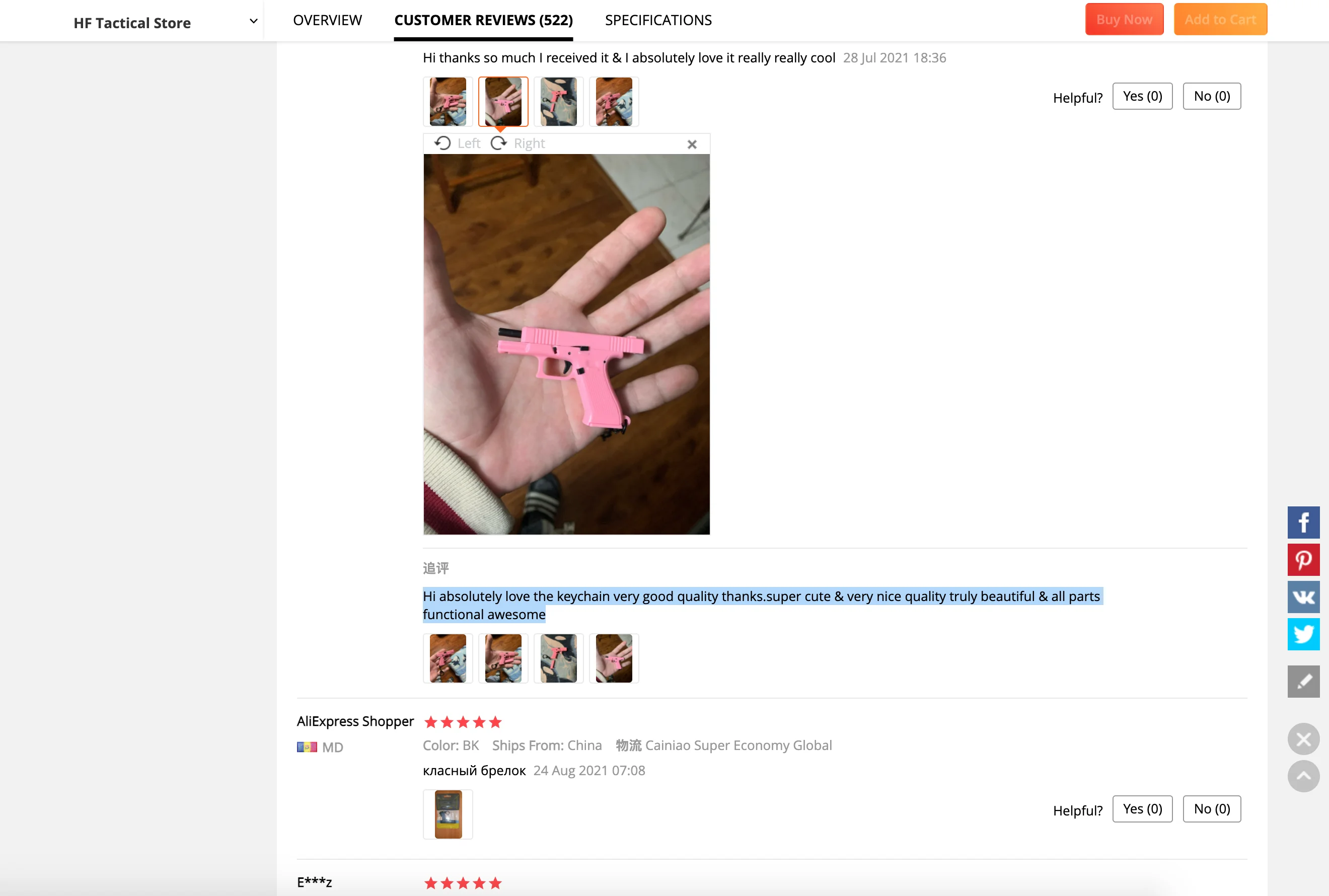View the MD shopper's keychain photo thumbnail
This screenshot has width=1329, height=896.
(448, 813)
